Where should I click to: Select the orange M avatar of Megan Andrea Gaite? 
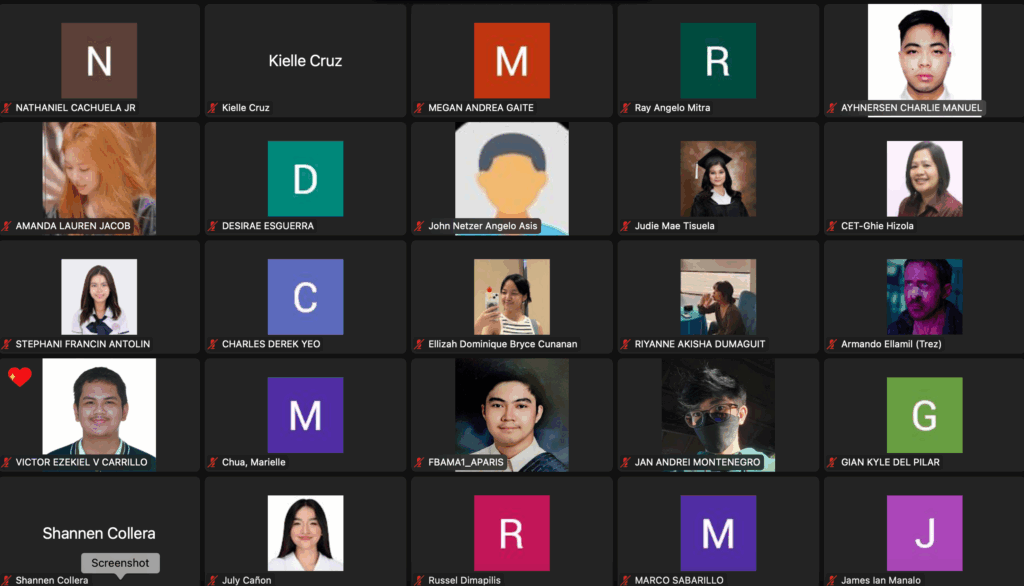[x=511, y=61]
